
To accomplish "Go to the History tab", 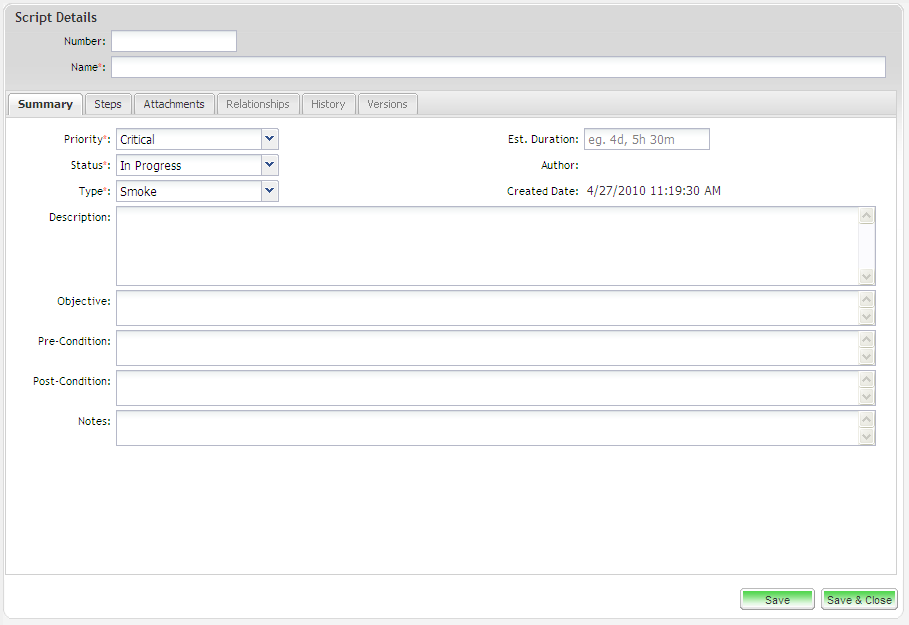I will 328,104.
